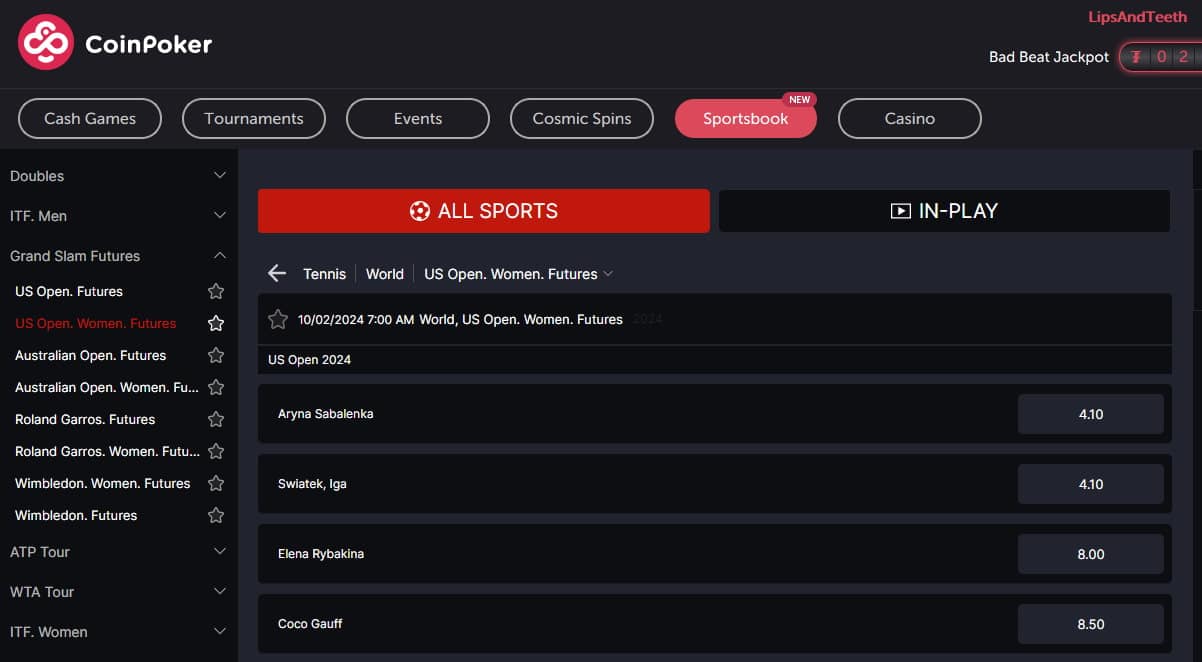Star the Australian Open. Futures league
Image resolution: width=1202 pixels, height=662 pixels.
point(215,356)
